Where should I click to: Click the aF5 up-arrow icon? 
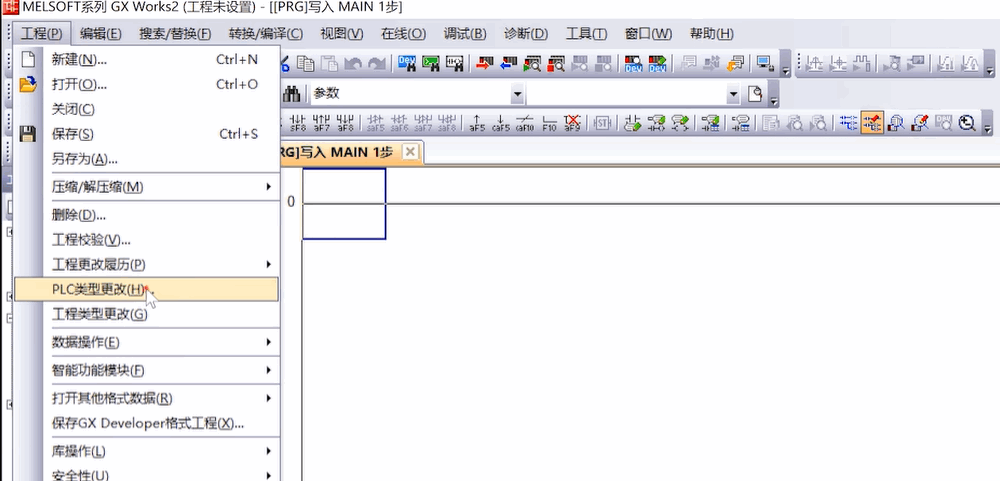pyautogui.click(x=477, y=122)
